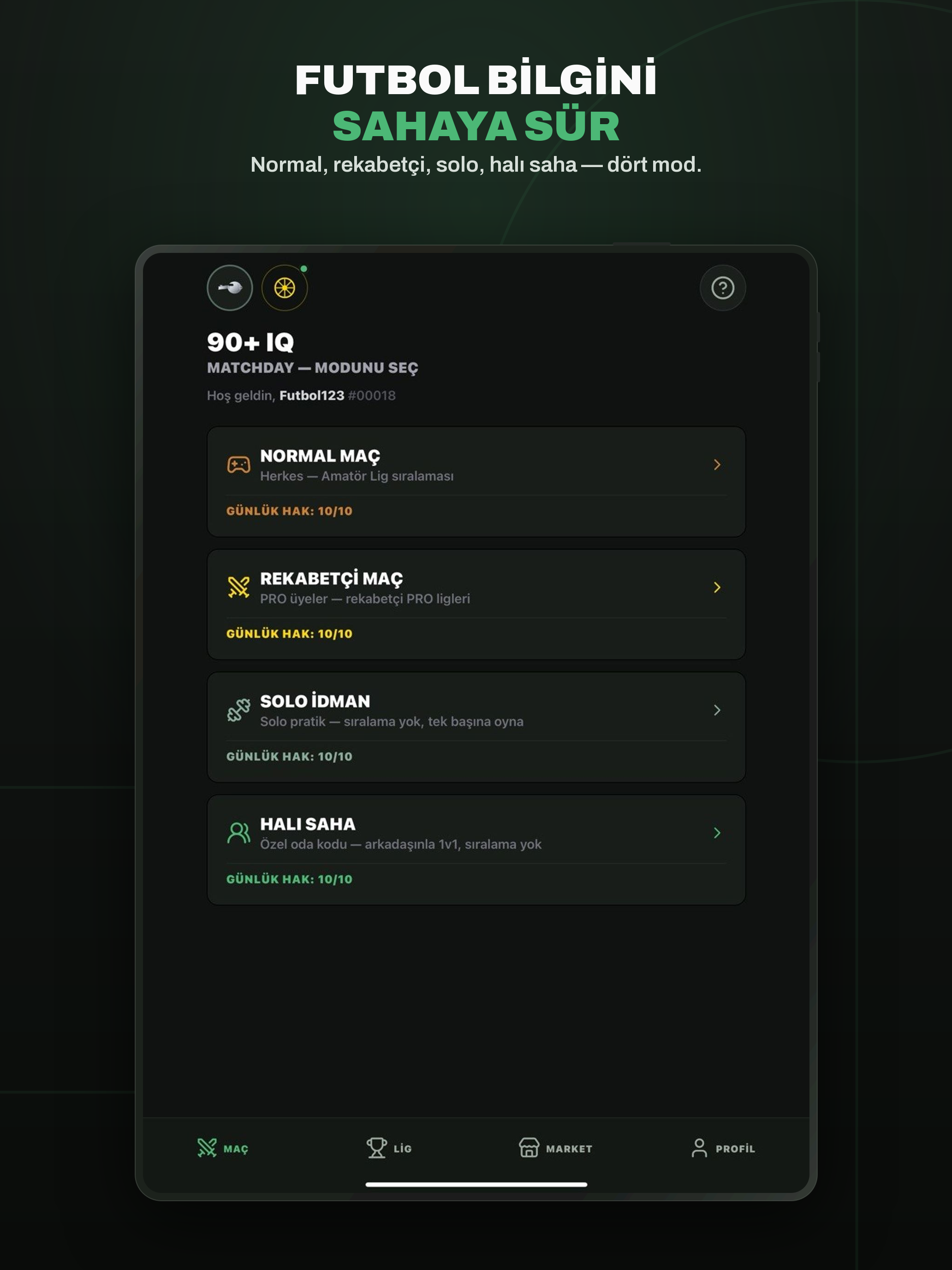Open the help question mark button
The height and width of the screenshot is (1270, 952).
click(x=722, y=288)
